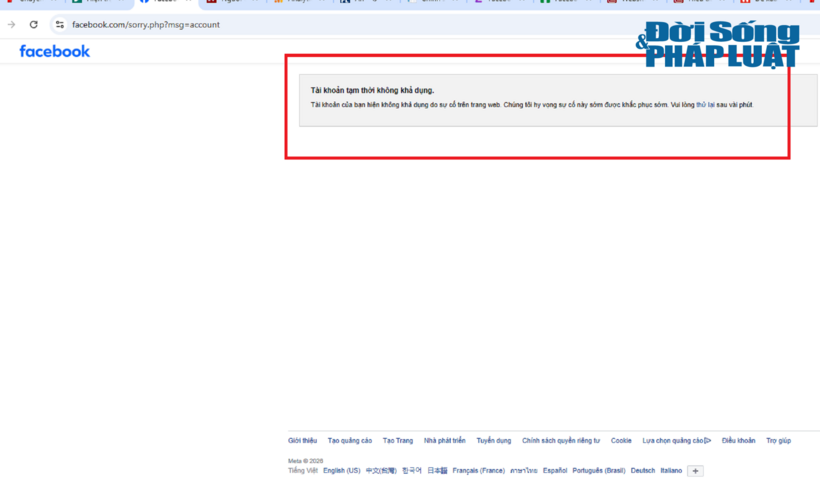The width and height of the screenshot is (820, 490).
Task: Open site information icon in address bar
Action: [60, 25]
